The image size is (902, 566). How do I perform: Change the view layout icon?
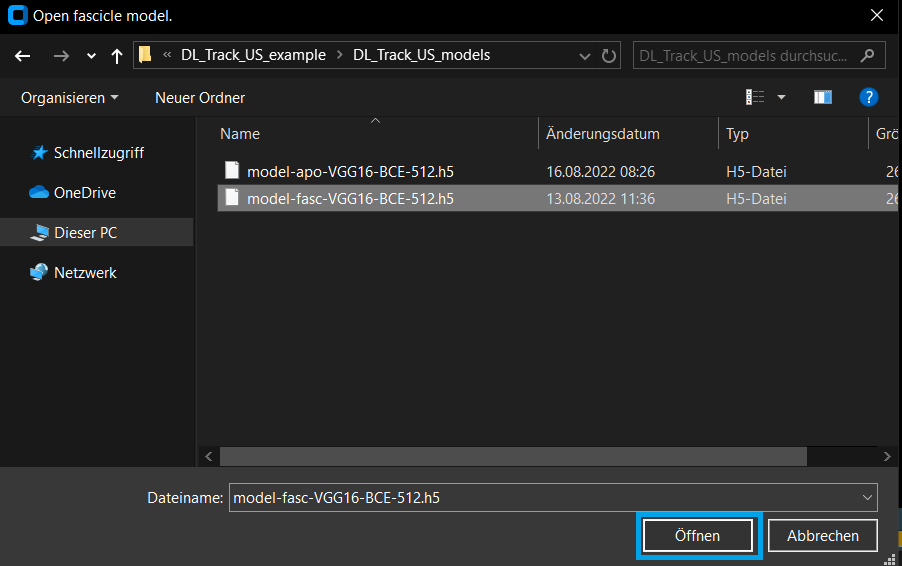pos(756,97)
